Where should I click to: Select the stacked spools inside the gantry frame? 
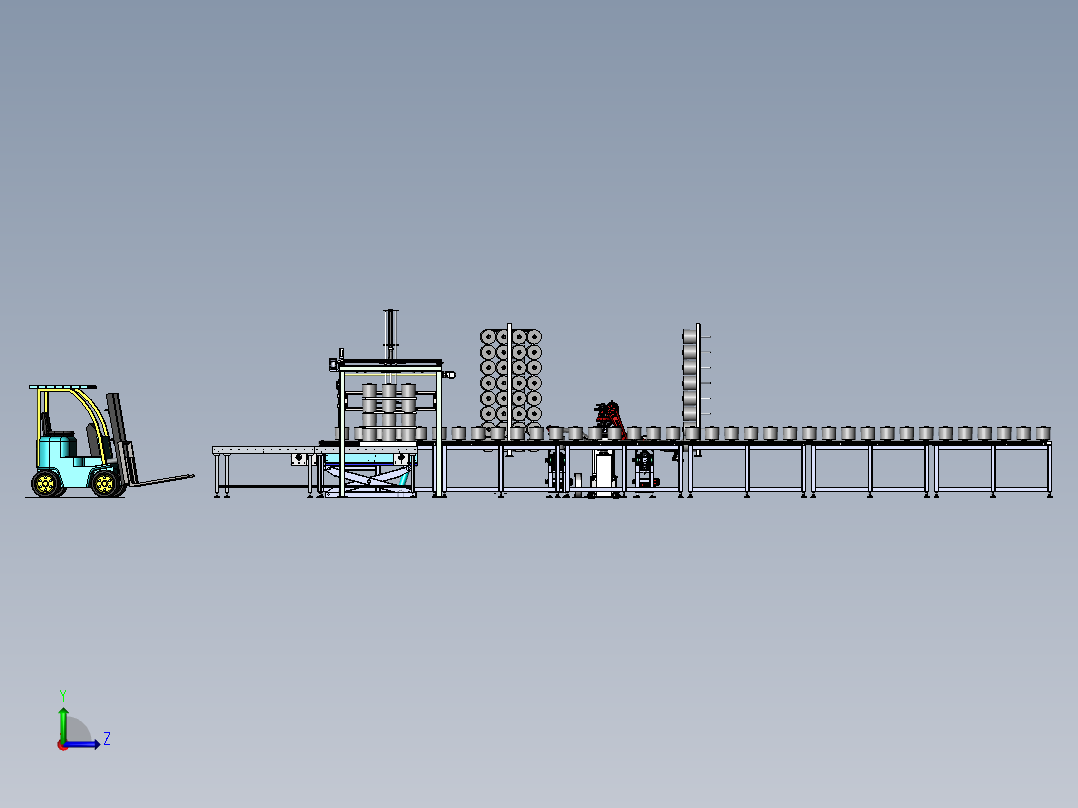pos(388,412)
